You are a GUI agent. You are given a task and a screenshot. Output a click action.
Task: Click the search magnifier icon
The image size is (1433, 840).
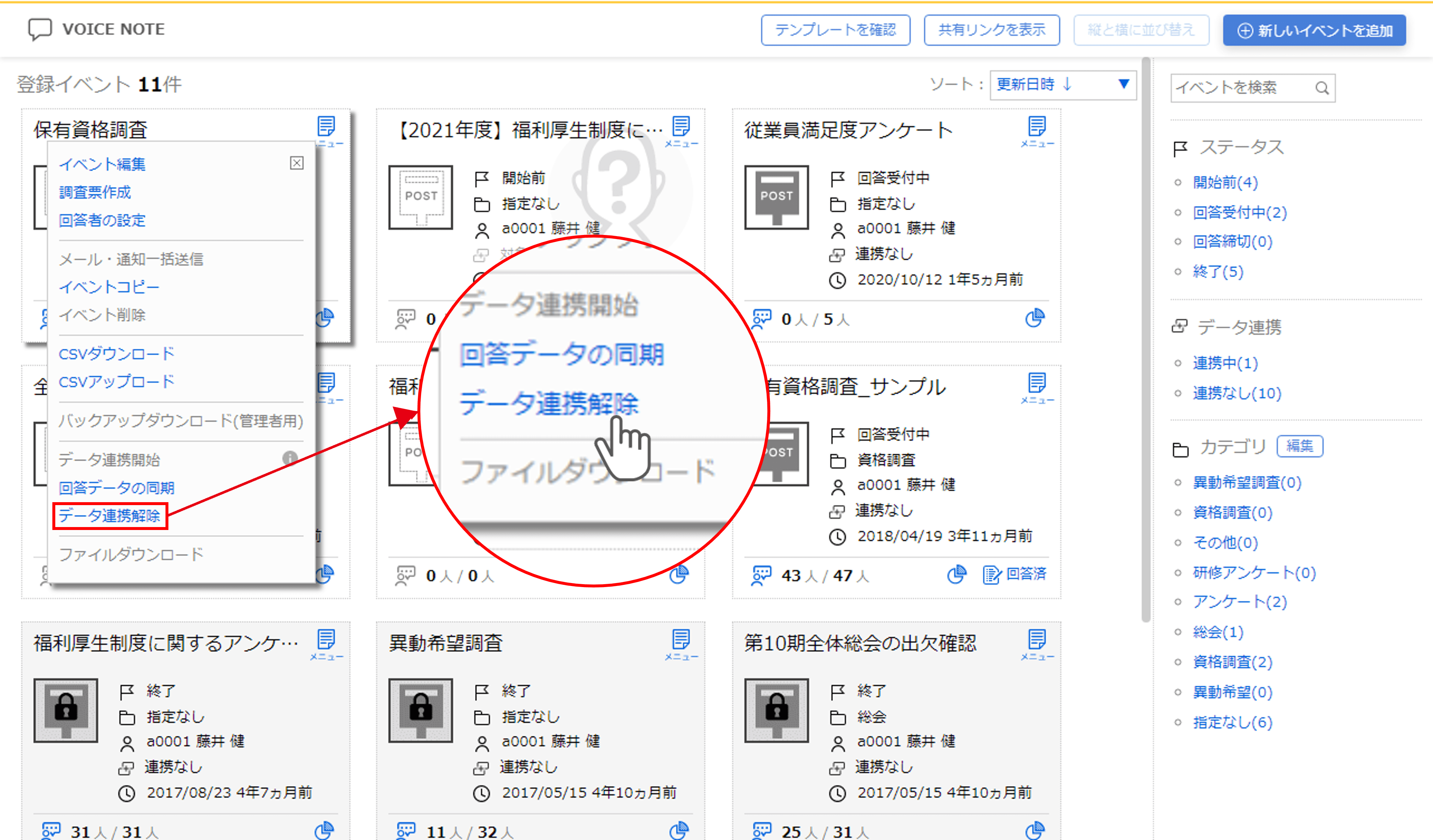[1322, 88]
